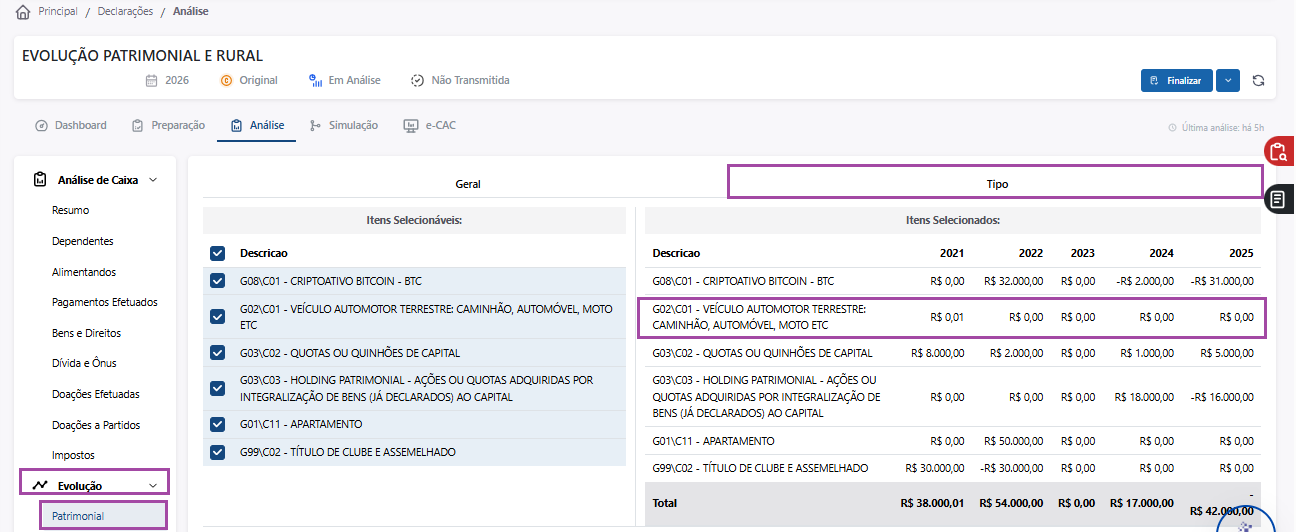
Task: Click the Itens Selecionáveis heading
Action: click(x=414, y=220)
